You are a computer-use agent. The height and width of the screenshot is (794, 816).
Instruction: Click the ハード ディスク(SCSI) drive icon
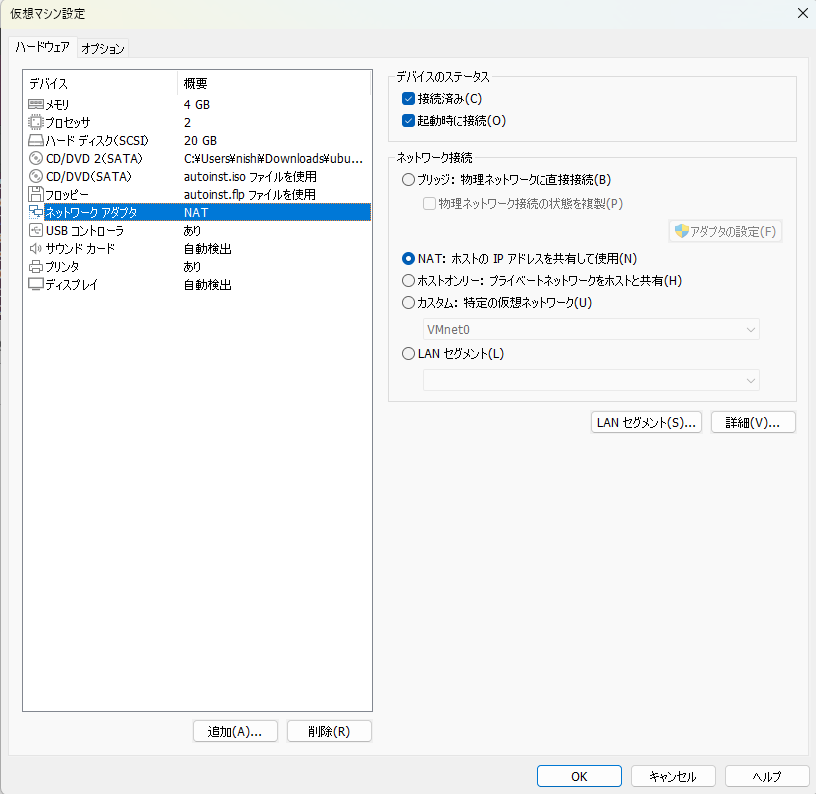click(35, 140)
